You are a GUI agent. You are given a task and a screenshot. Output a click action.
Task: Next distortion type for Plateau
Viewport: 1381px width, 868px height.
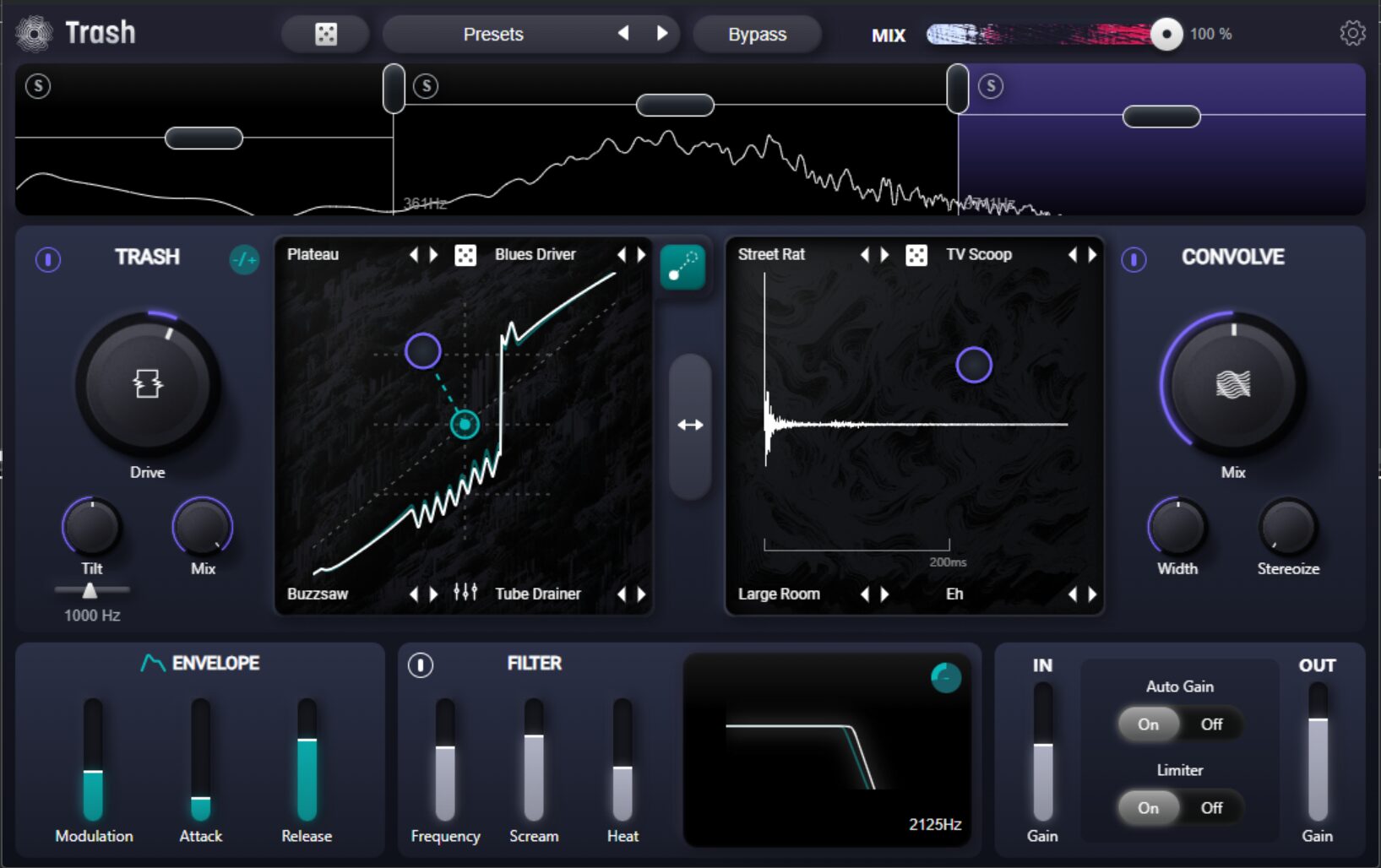433,254
